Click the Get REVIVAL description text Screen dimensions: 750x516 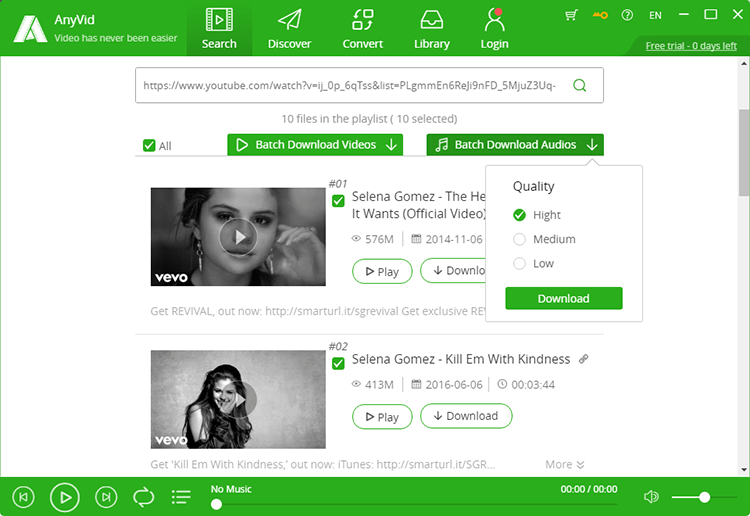[x=318, y=311]
